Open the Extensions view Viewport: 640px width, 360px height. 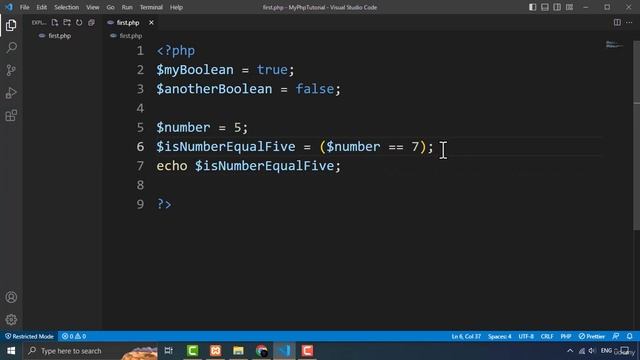click(11, 116)
